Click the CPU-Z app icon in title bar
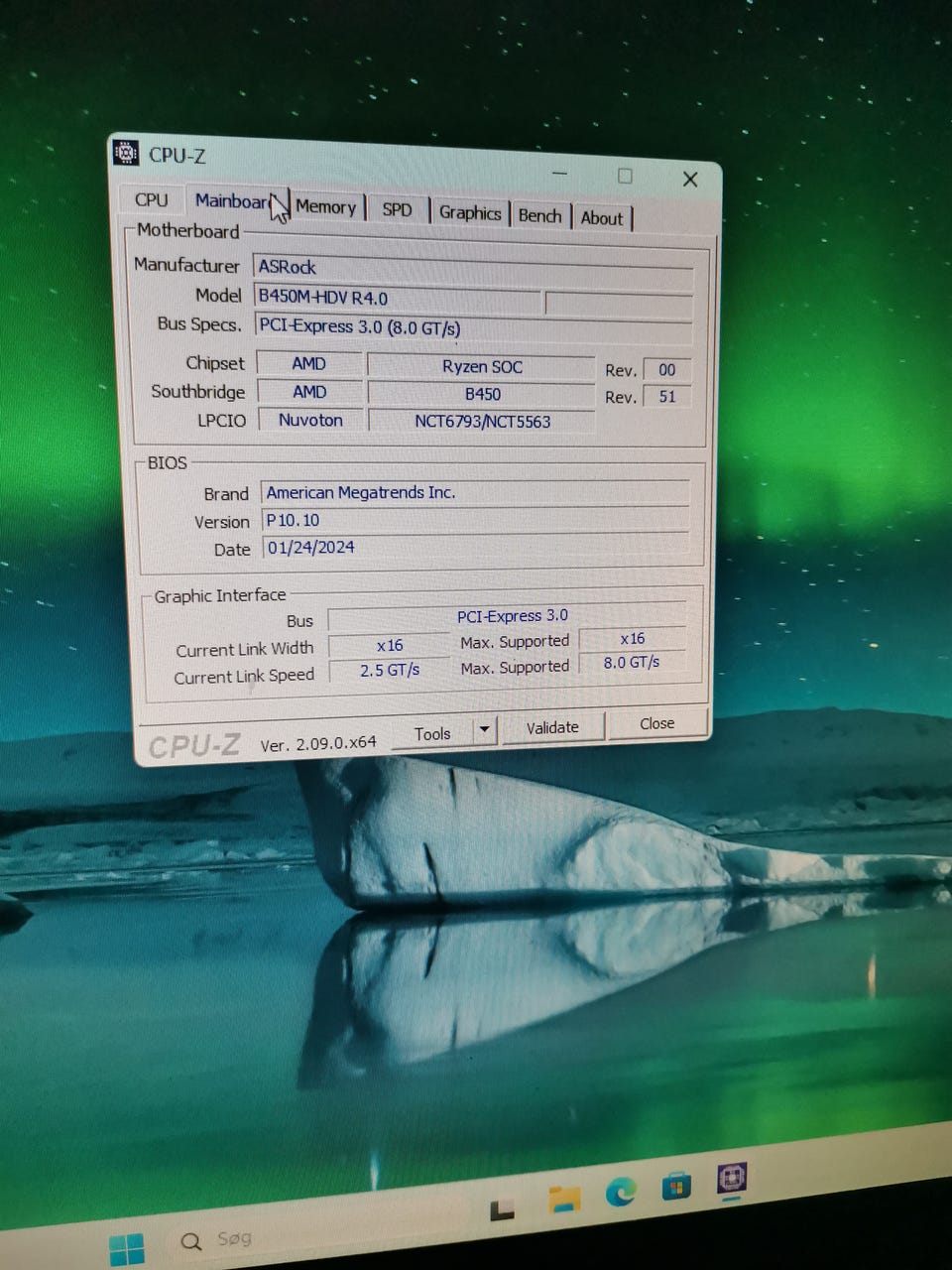Image resolution: width=952 pixels, height=1270 pixels. (x=126, y=154)
